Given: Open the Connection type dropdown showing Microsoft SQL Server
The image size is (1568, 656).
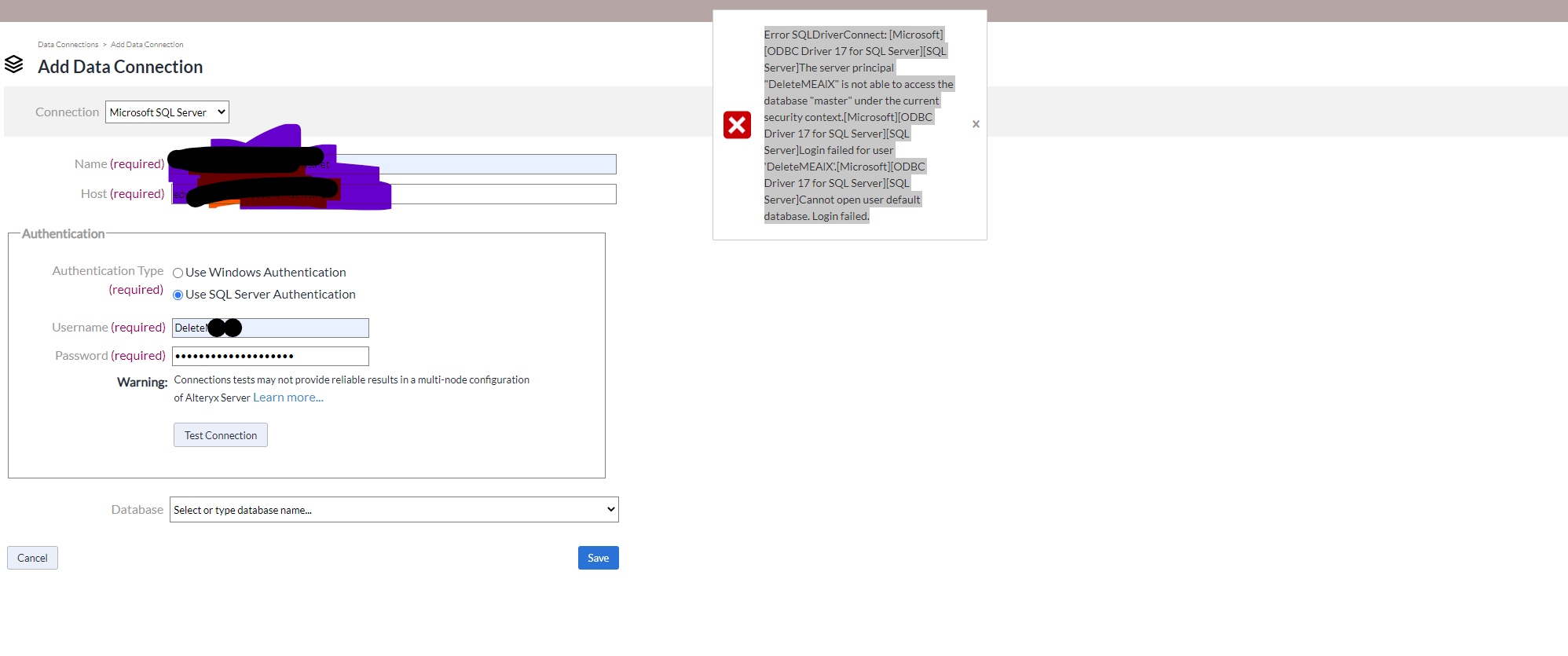Looking at the screenshot, I should coord(167,112).
